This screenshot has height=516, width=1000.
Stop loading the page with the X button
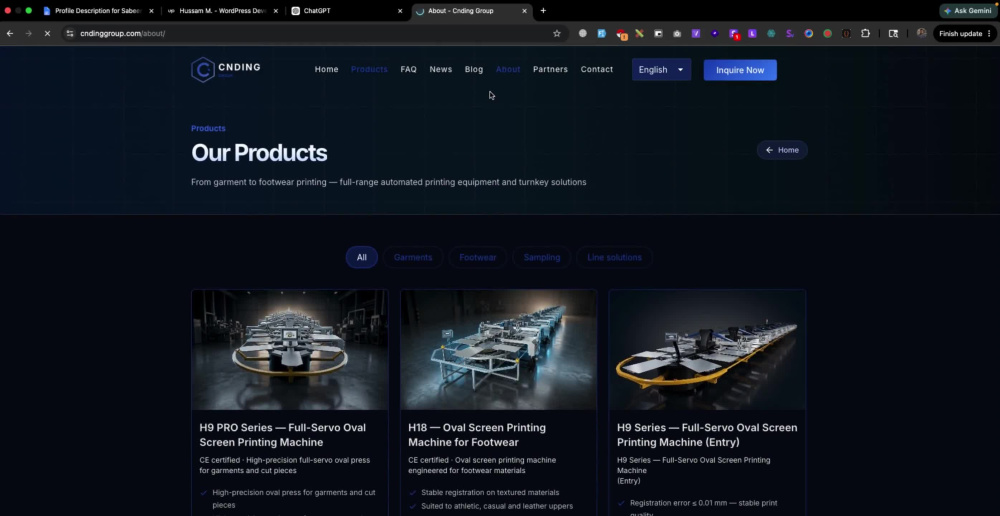(x=47, y=33)
